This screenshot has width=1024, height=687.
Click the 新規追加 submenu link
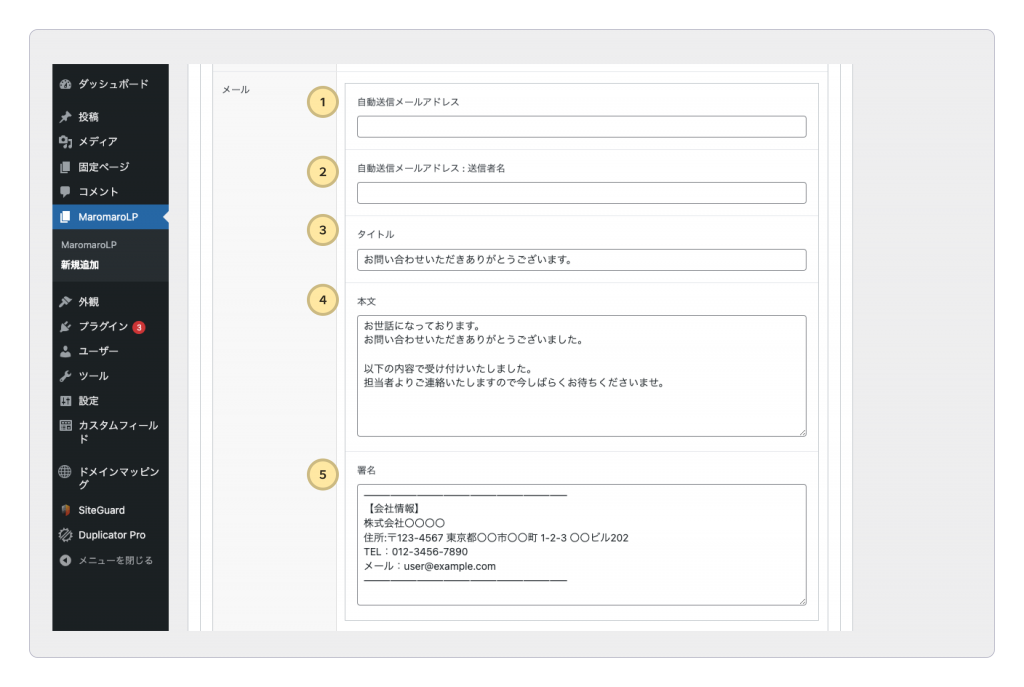tap(80, 265)
